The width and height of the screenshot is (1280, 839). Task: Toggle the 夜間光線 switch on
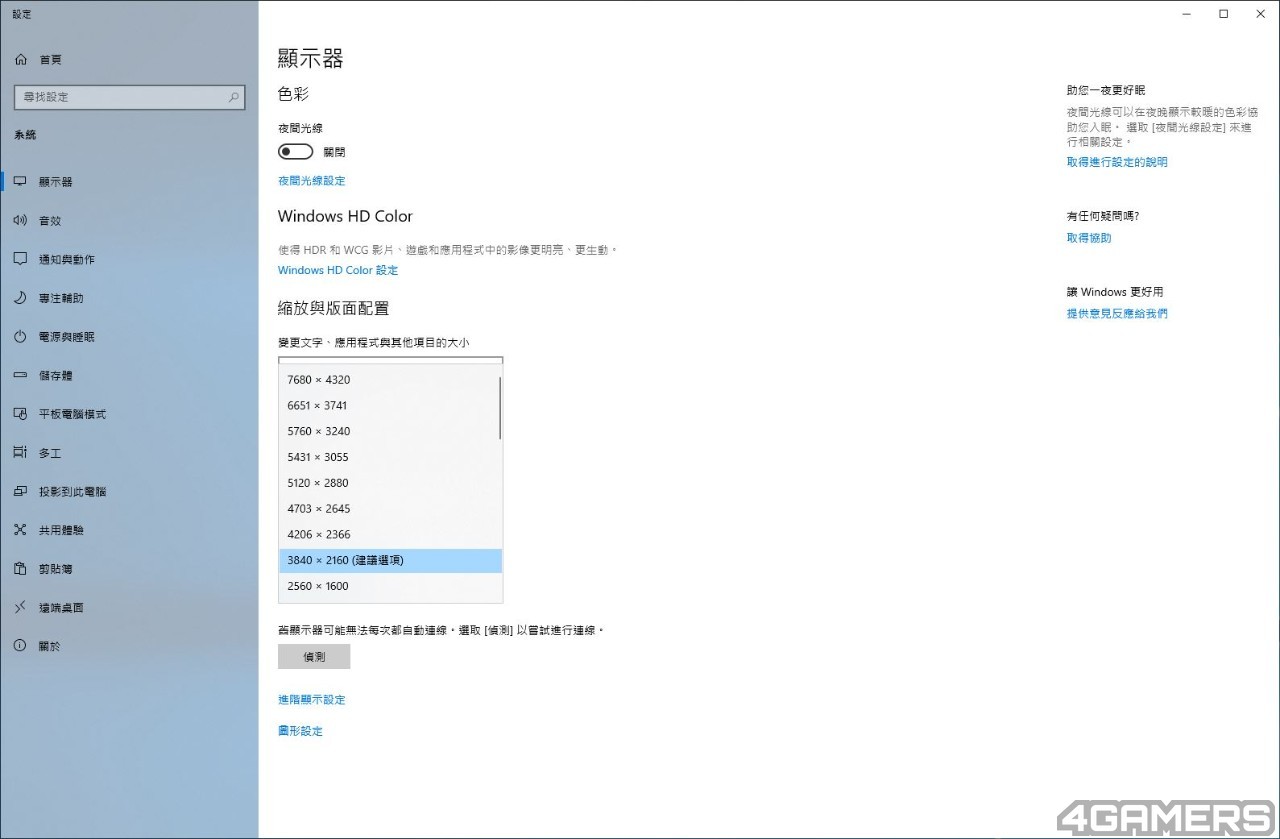pos(295,152)
